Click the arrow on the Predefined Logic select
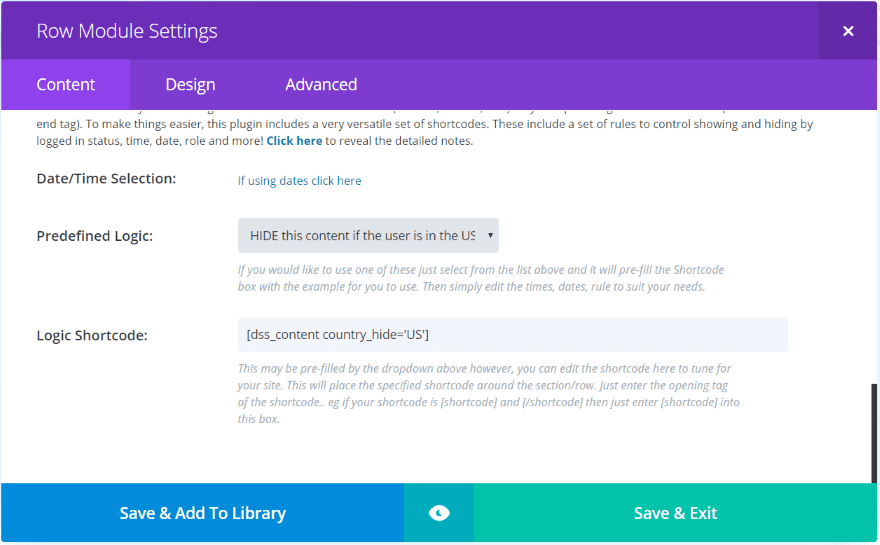 (490, 236)
